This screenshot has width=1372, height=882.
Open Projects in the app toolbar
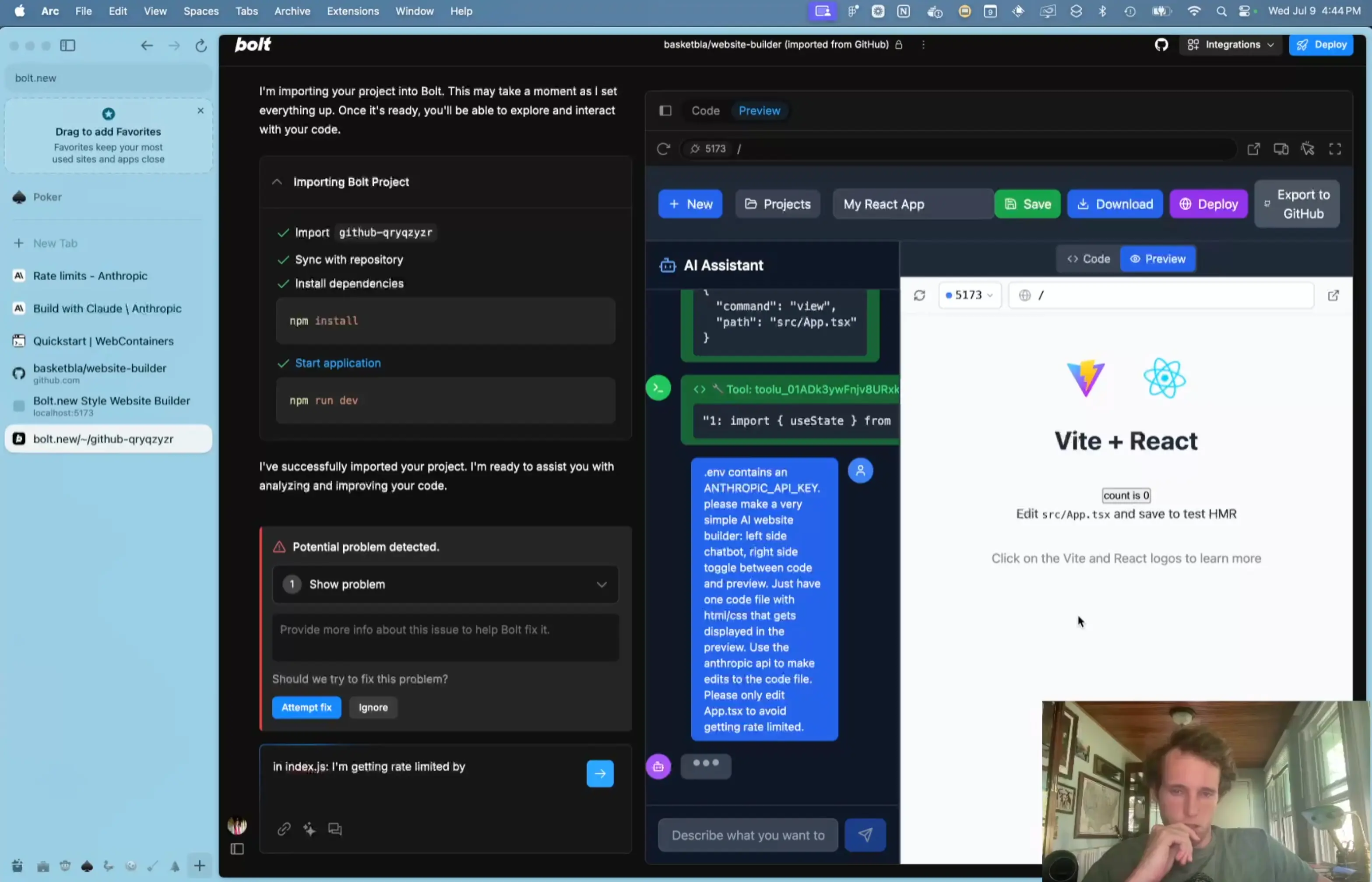[x=777, y=204]
